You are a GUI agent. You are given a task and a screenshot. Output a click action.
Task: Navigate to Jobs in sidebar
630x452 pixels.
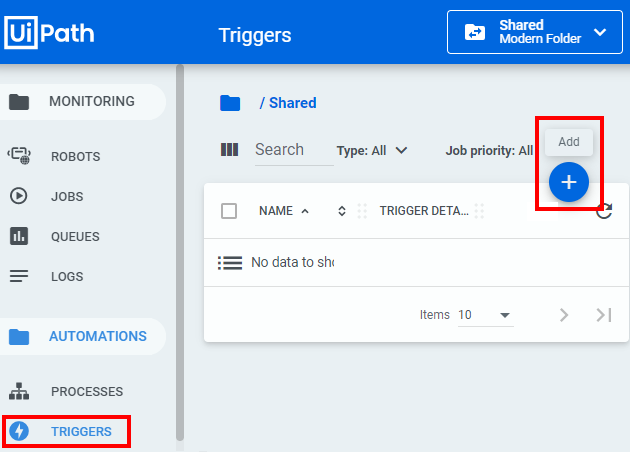coord(67,197)
